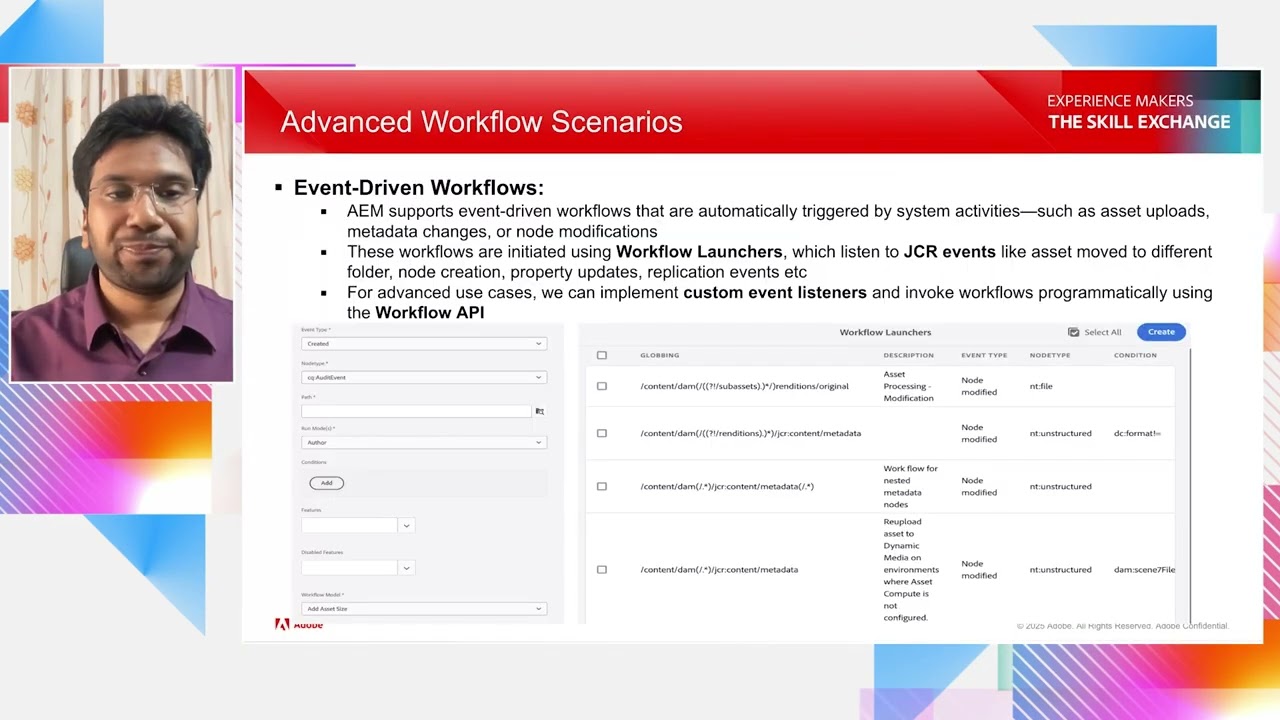Click the Nodetype column header
Image resolution: width=1280 pixels, height=720 pixels.
pyautogui.click(x=1050, y=355)
